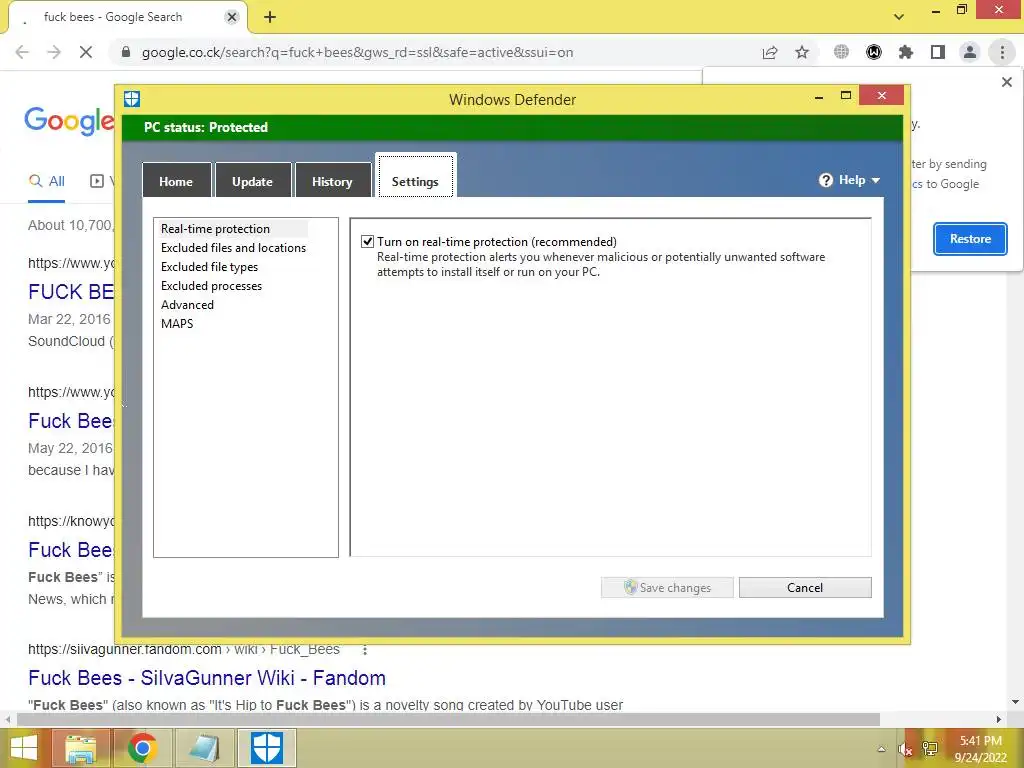Viewport: 1024px width, 768px height.
Task: Click Chrome horizontal scrollbar
Action: coord(448,719)
